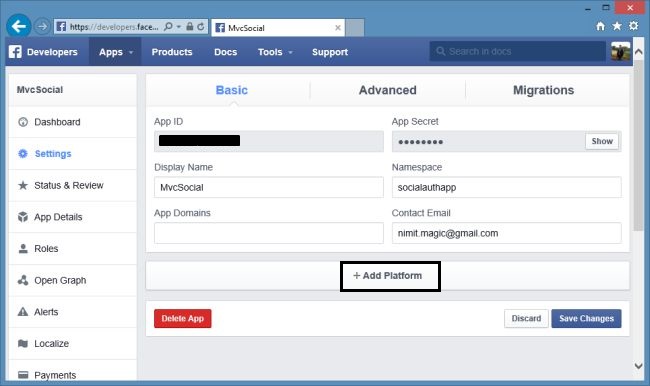Image resolution: width=650 pixels, height=386 pixels.
Task: Select the MvcSocial browser tab
Action: 278,28
